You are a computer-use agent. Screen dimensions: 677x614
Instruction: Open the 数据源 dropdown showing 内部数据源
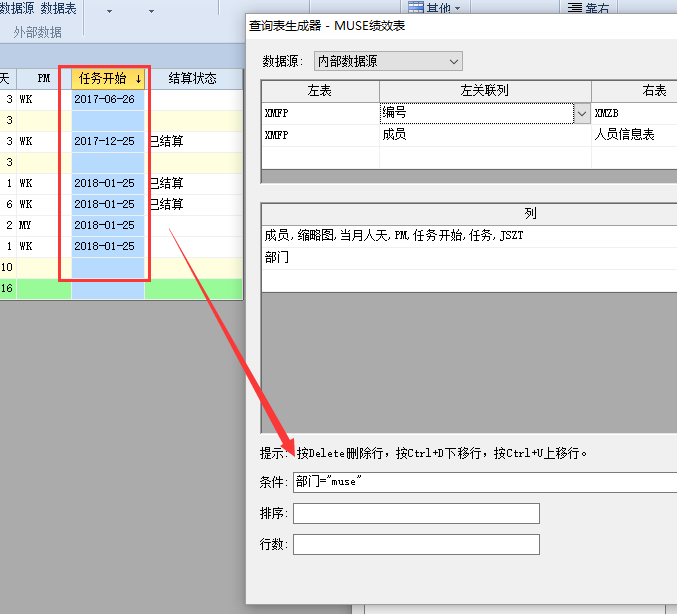click(x=388, y=61)
